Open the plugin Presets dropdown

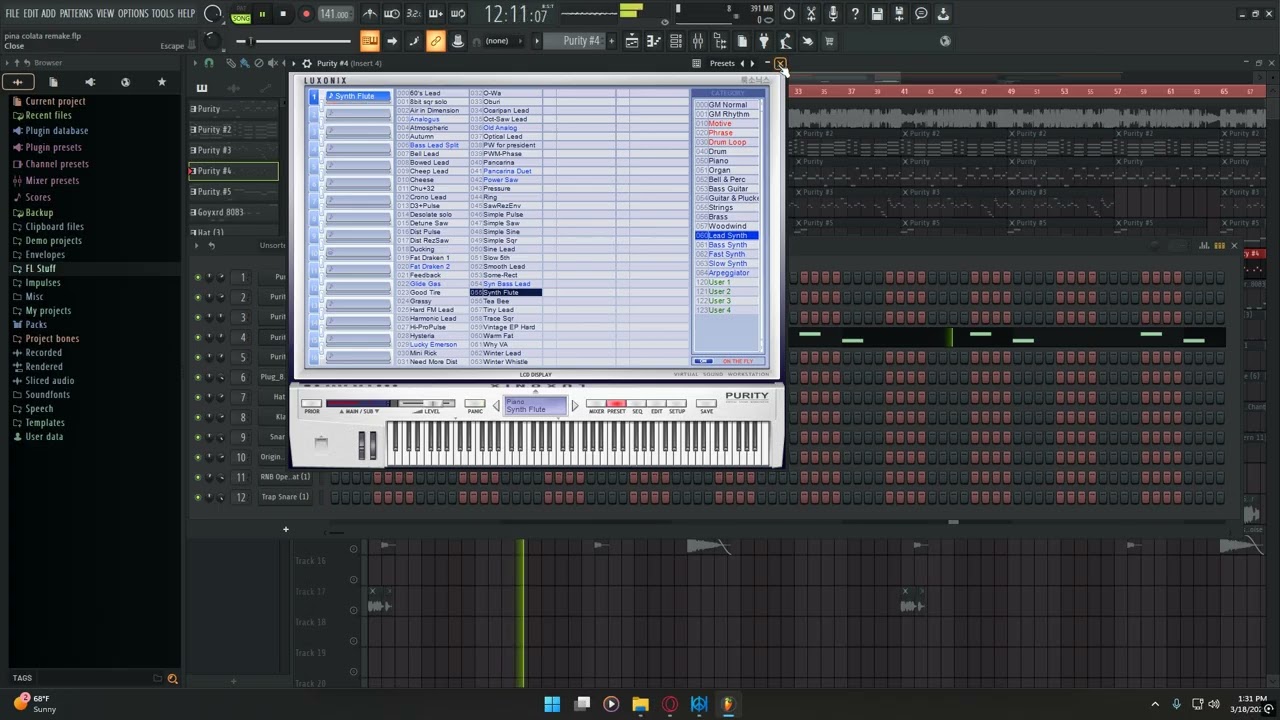tap(722, 63)
